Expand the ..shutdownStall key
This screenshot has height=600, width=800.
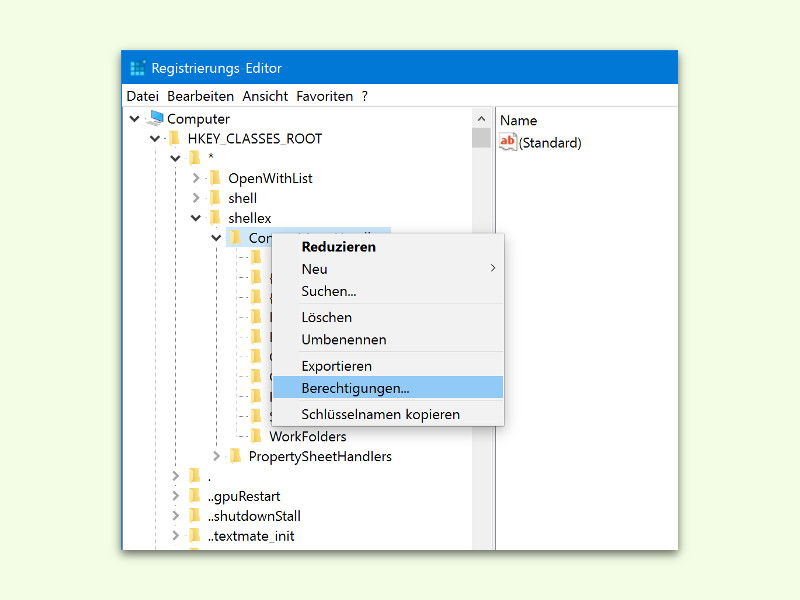coord(176,516)
